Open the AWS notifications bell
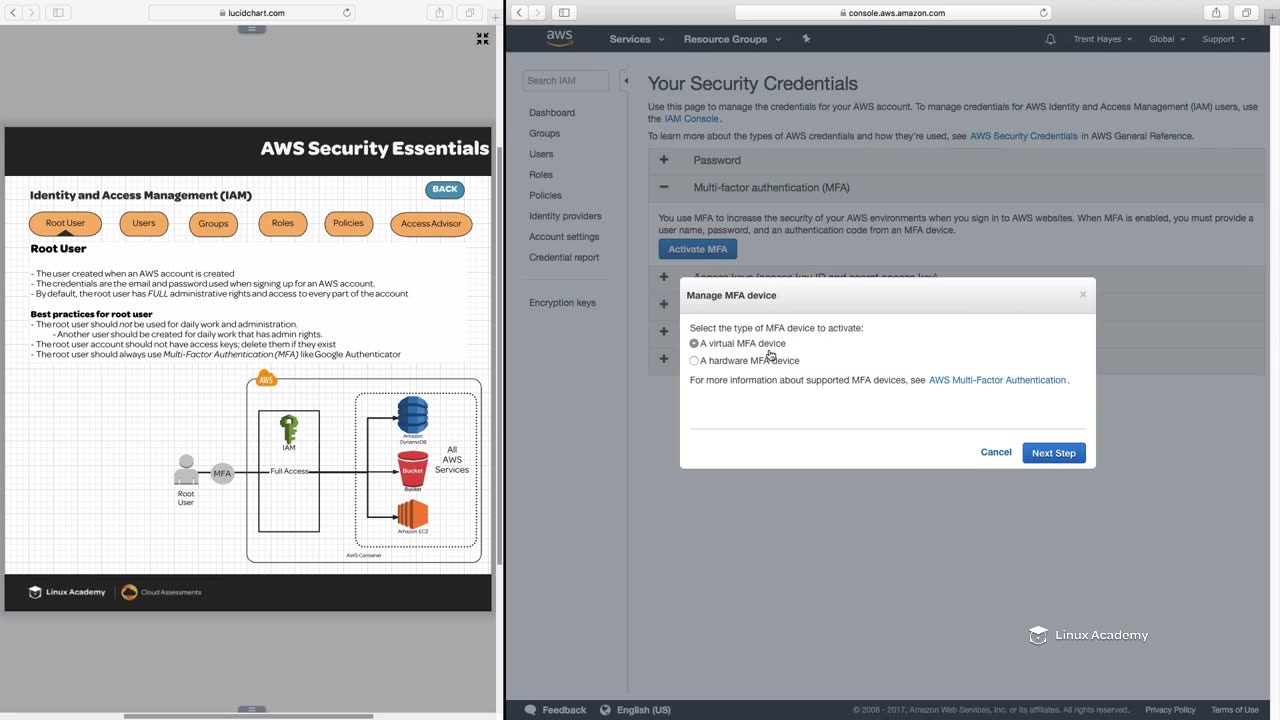1280x720 pixels. [x=1050, y=39]
